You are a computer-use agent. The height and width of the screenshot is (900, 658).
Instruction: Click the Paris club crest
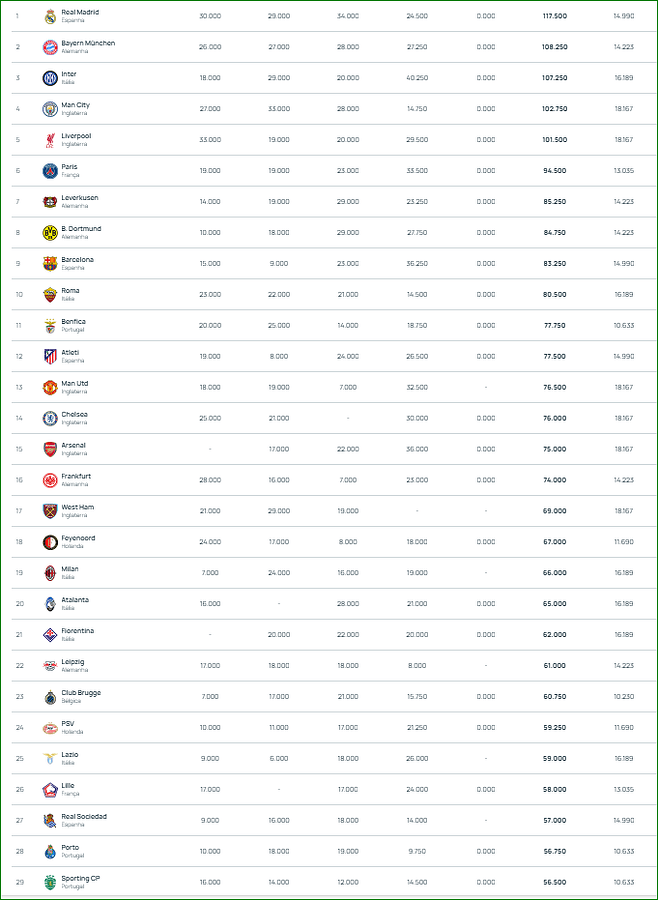pyautogui.click(x=51, y=171)
